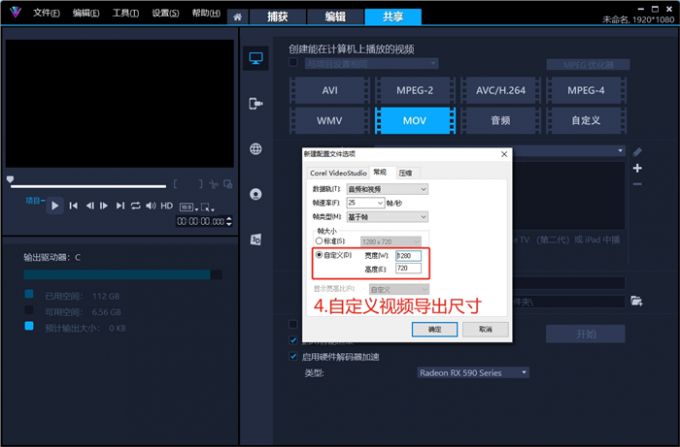This screenshot has height=447, width=680.
Task: Cancel the dialog with 取消
Action: 485,329
